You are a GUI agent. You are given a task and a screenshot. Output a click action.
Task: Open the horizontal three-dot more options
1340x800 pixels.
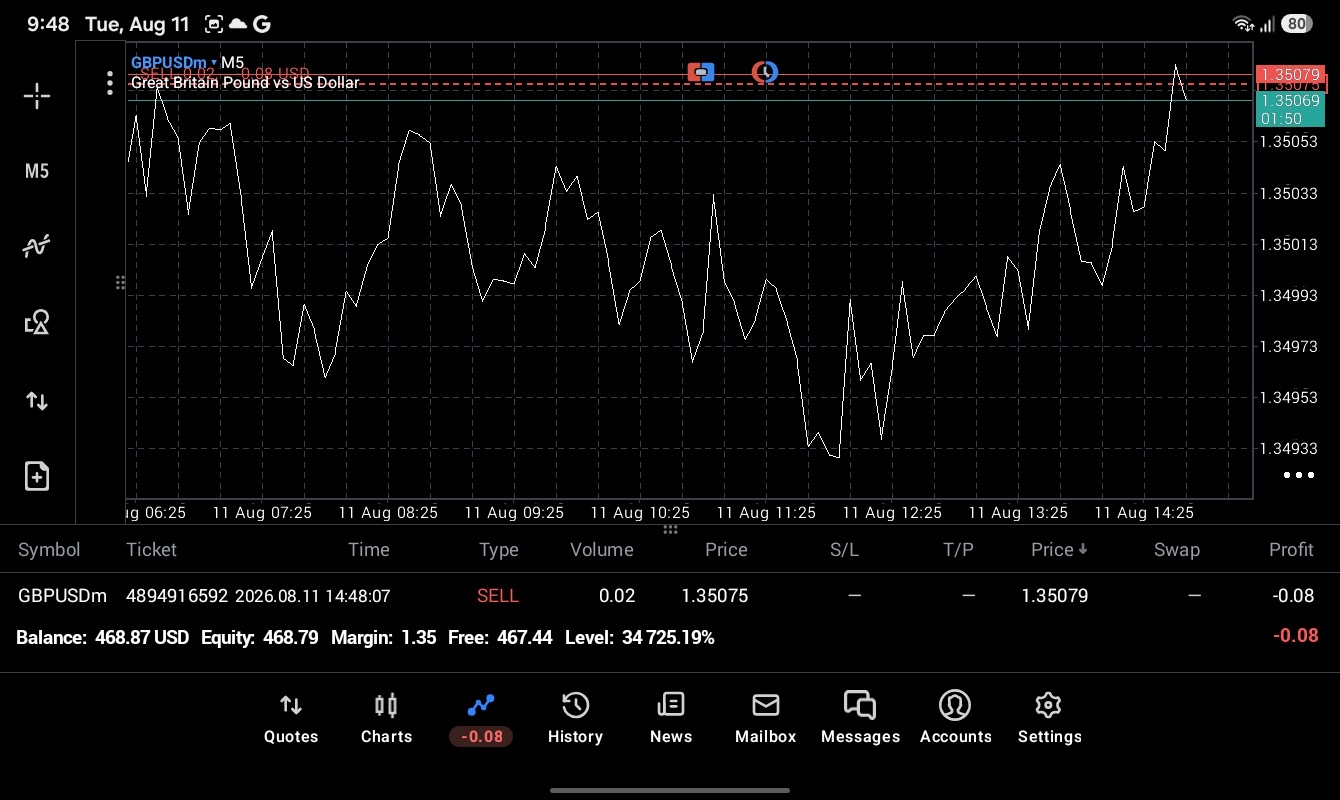coord(1298,475)
